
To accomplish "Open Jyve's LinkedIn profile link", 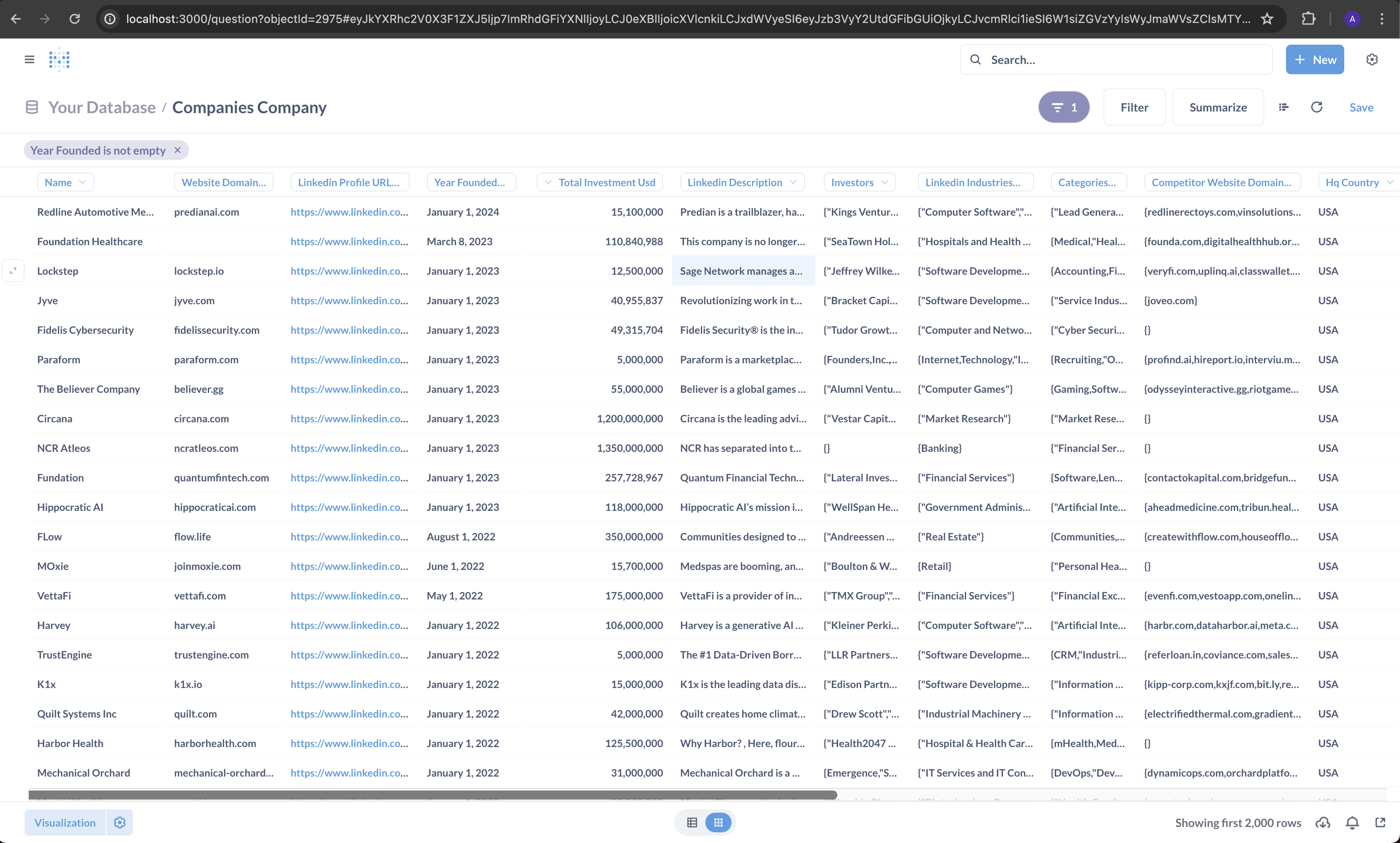I will click(349, 300).
